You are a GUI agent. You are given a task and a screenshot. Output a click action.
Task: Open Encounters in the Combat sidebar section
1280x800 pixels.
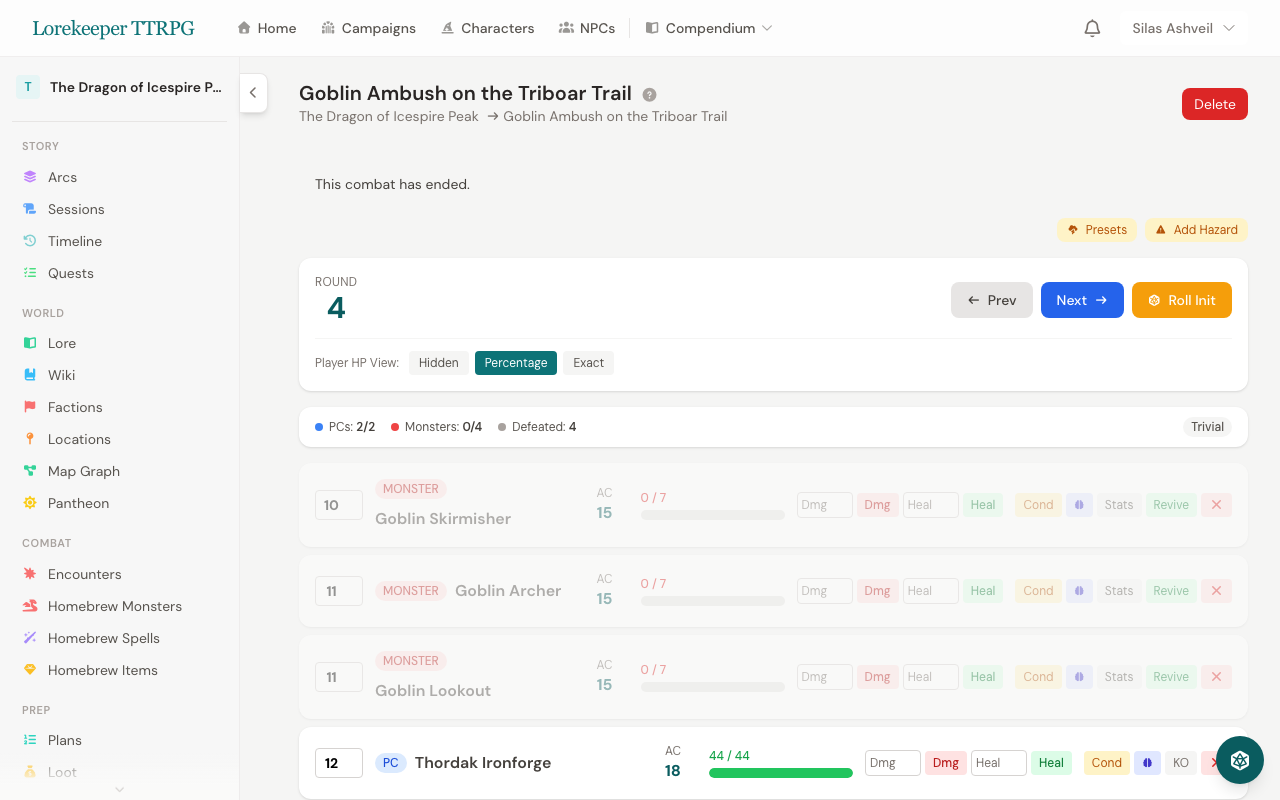click(x=82, y=574)
